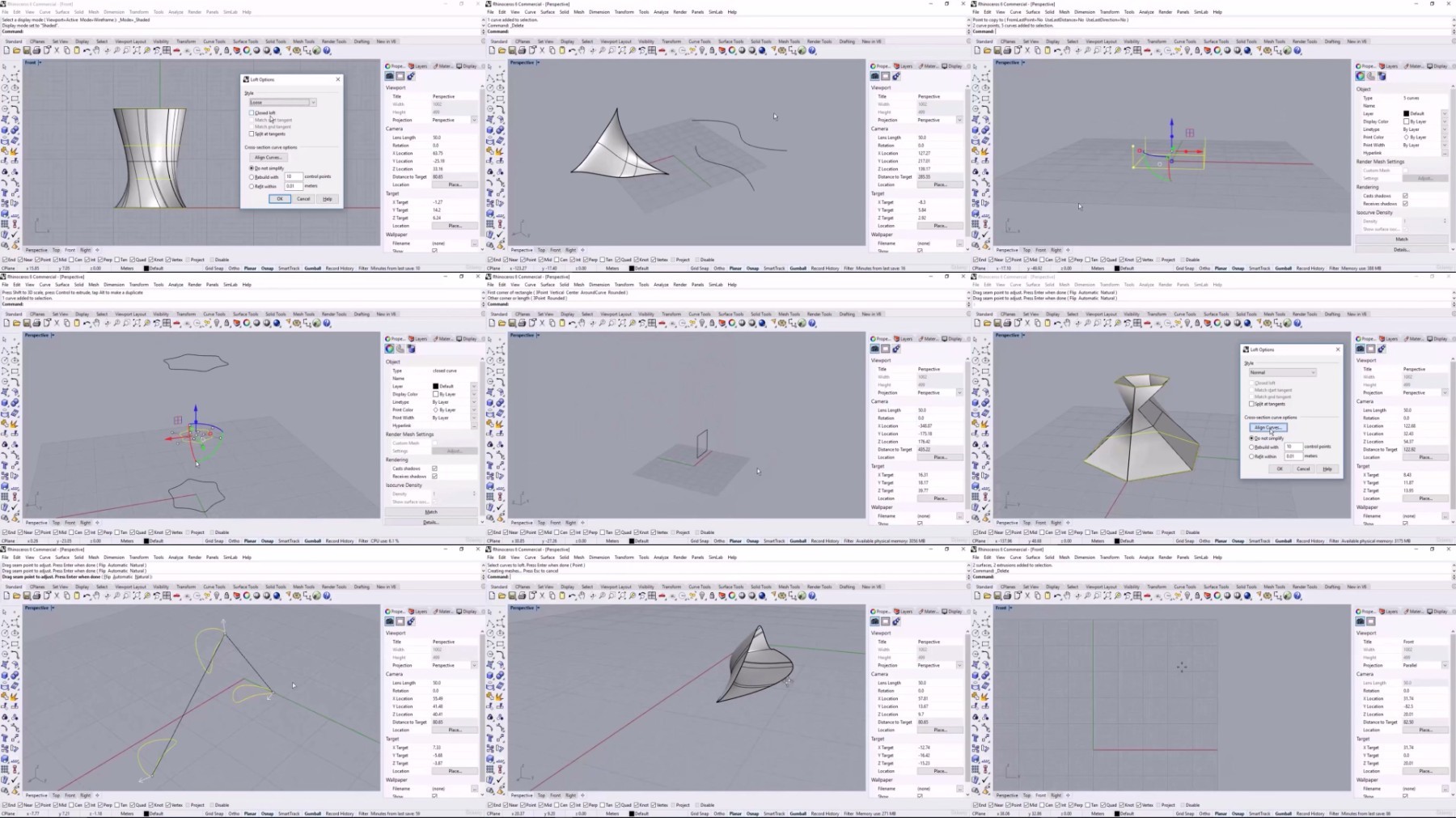The image size is (1456, 818).
Task: Click Match button in closed curve properties panel
Action: coord(431,512)
